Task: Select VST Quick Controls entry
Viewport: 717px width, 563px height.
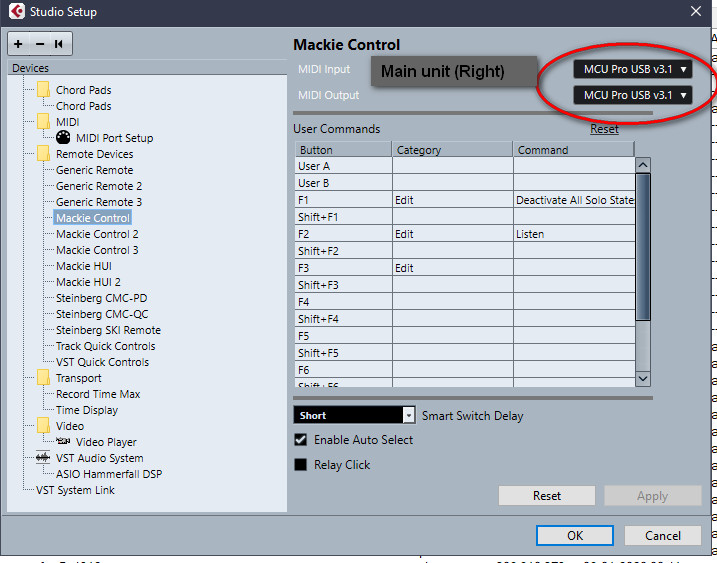Action: (x=102, y=362)
